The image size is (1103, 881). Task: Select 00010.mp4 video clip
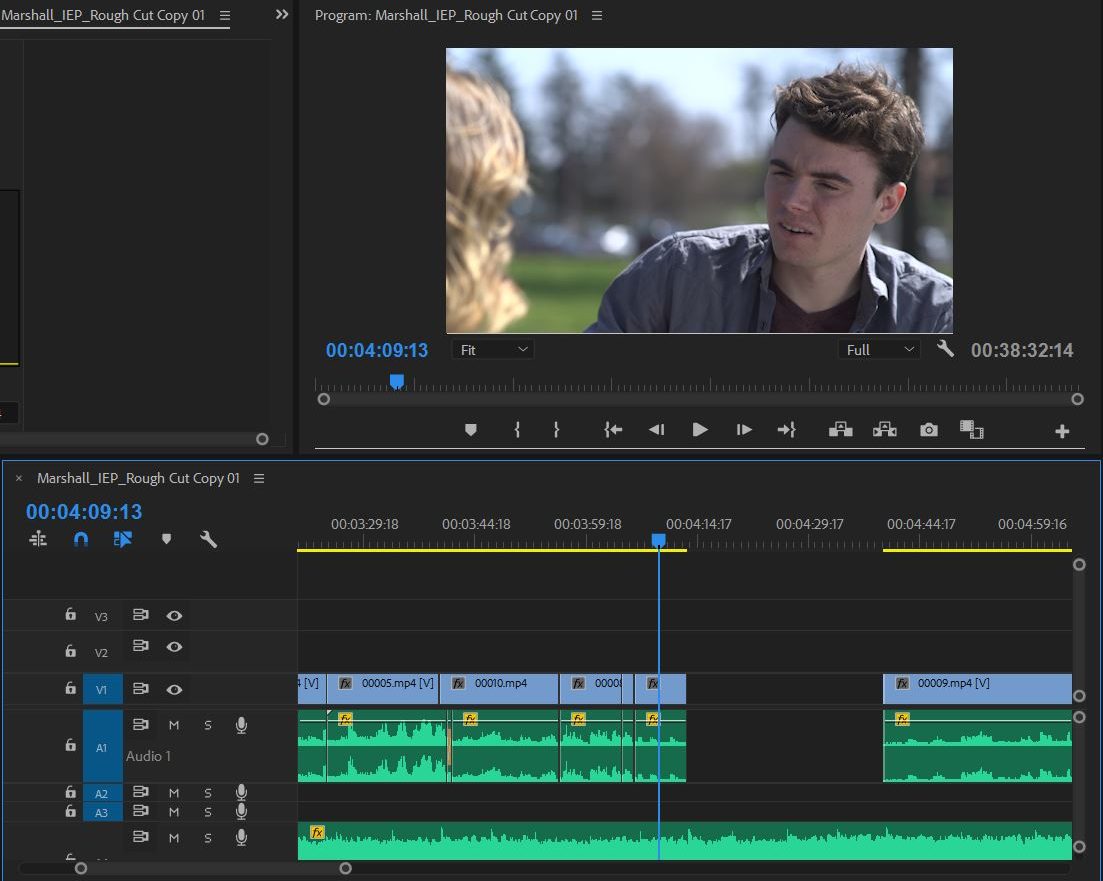click(499, 689)
